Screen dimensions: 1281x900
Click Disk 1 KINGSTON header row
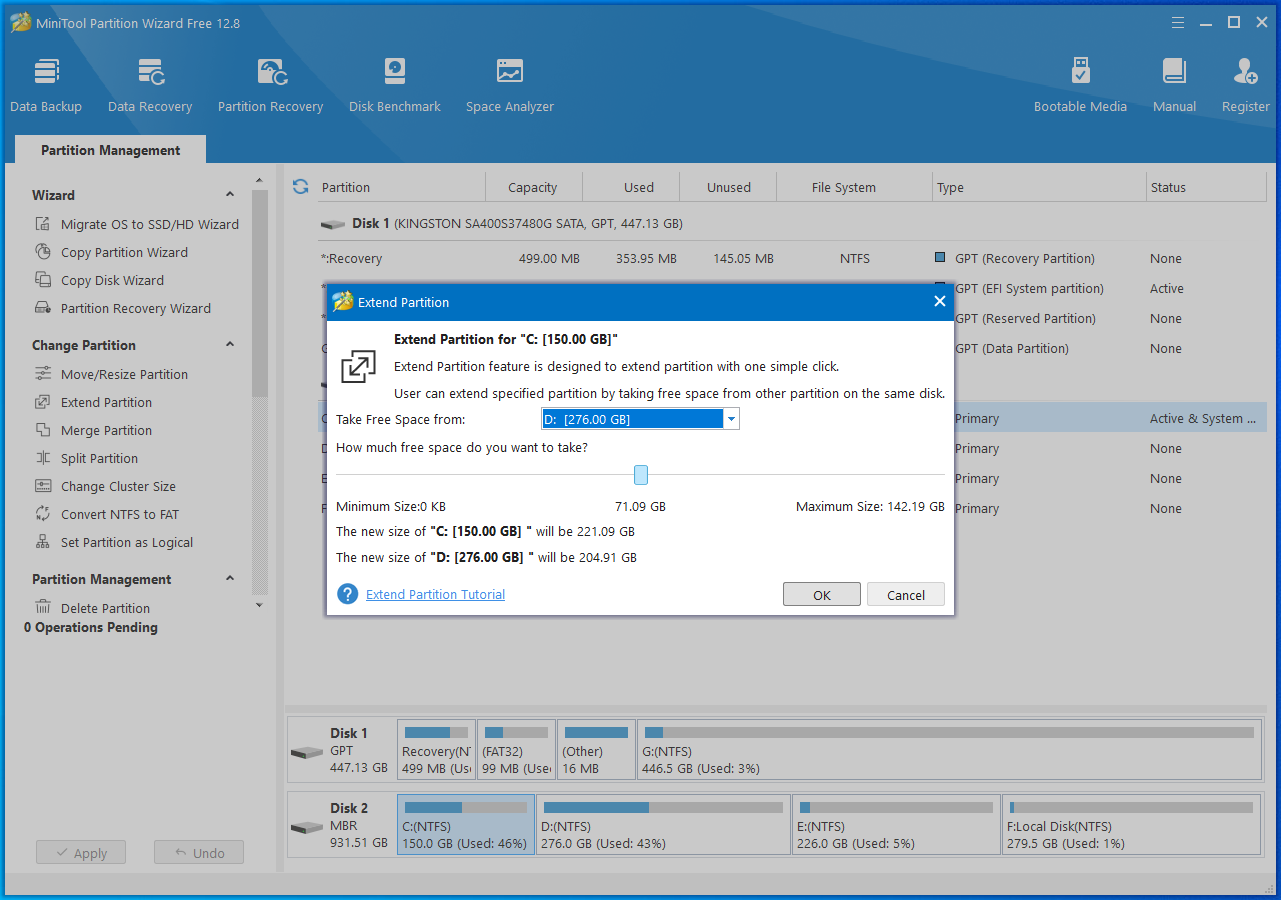click(792, 224)
